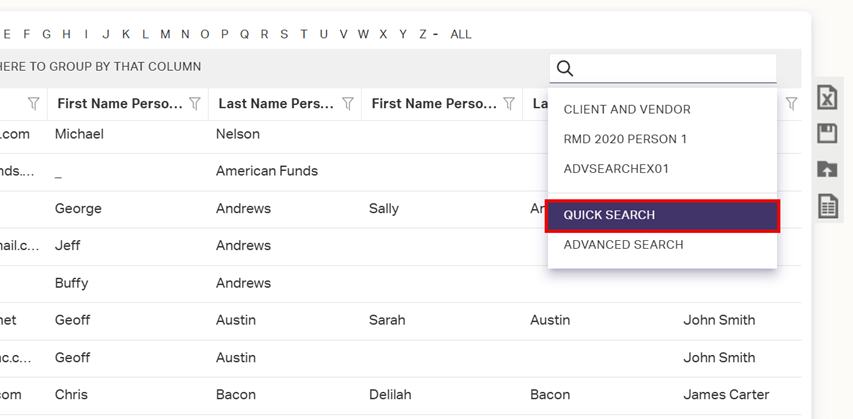This screenshot has height=419, width=853.
Task: Filter by letter M in alphabet bar
Action: 165,34
